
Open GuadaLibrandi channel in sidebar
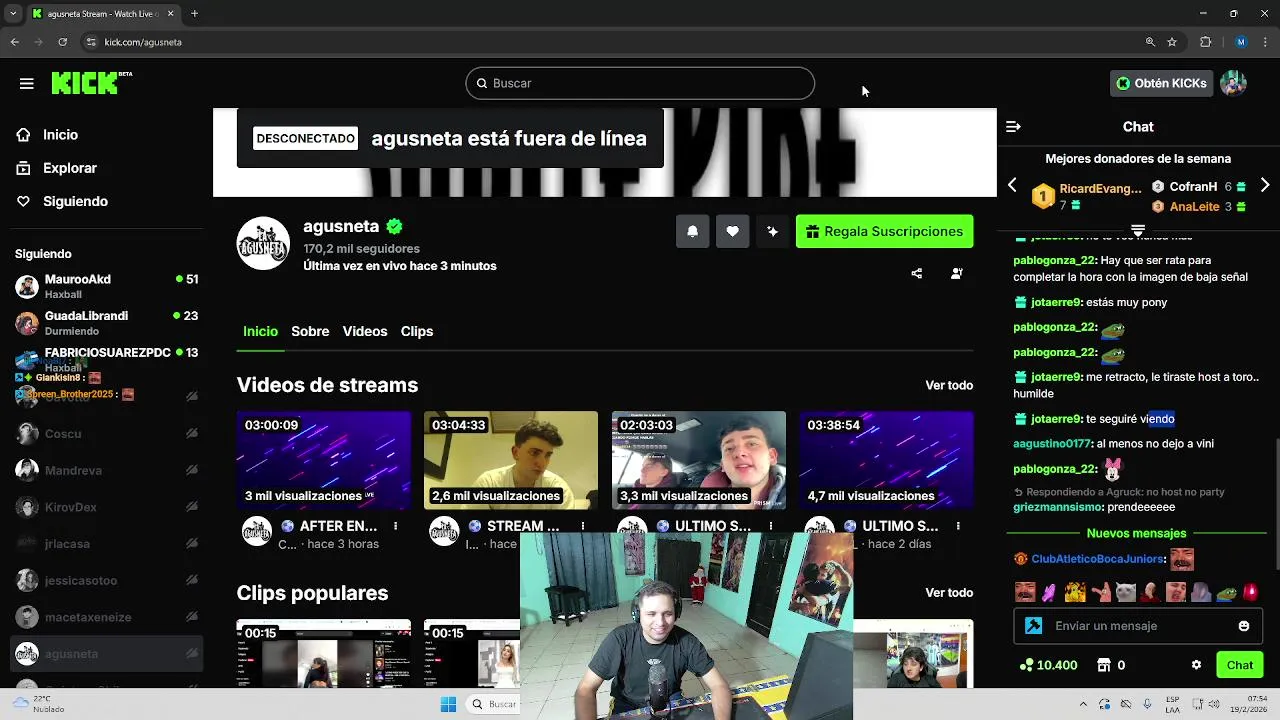pos(106,322)
